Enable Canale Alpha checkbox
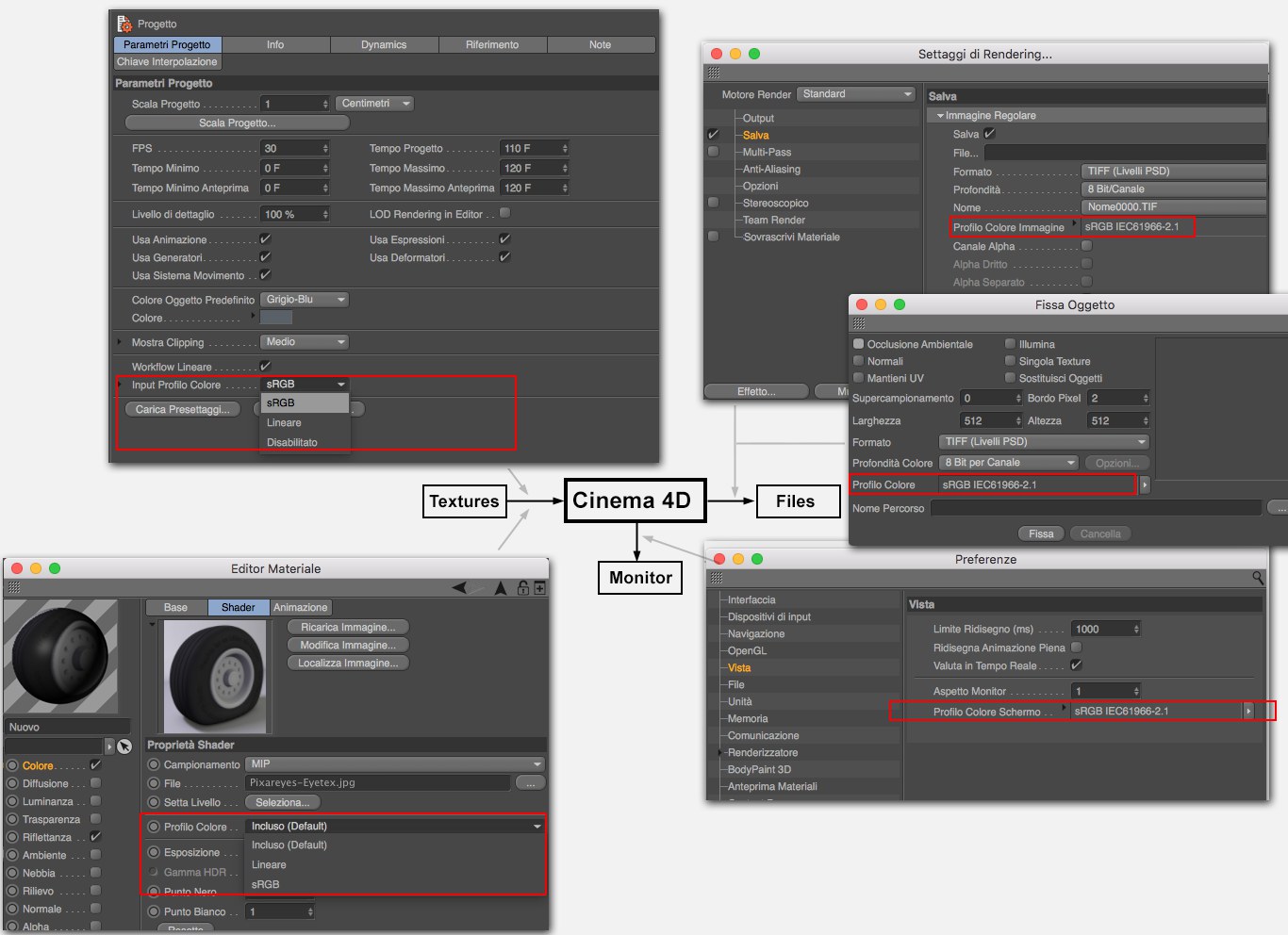 pyautogui.click(x=1086, y=246)
